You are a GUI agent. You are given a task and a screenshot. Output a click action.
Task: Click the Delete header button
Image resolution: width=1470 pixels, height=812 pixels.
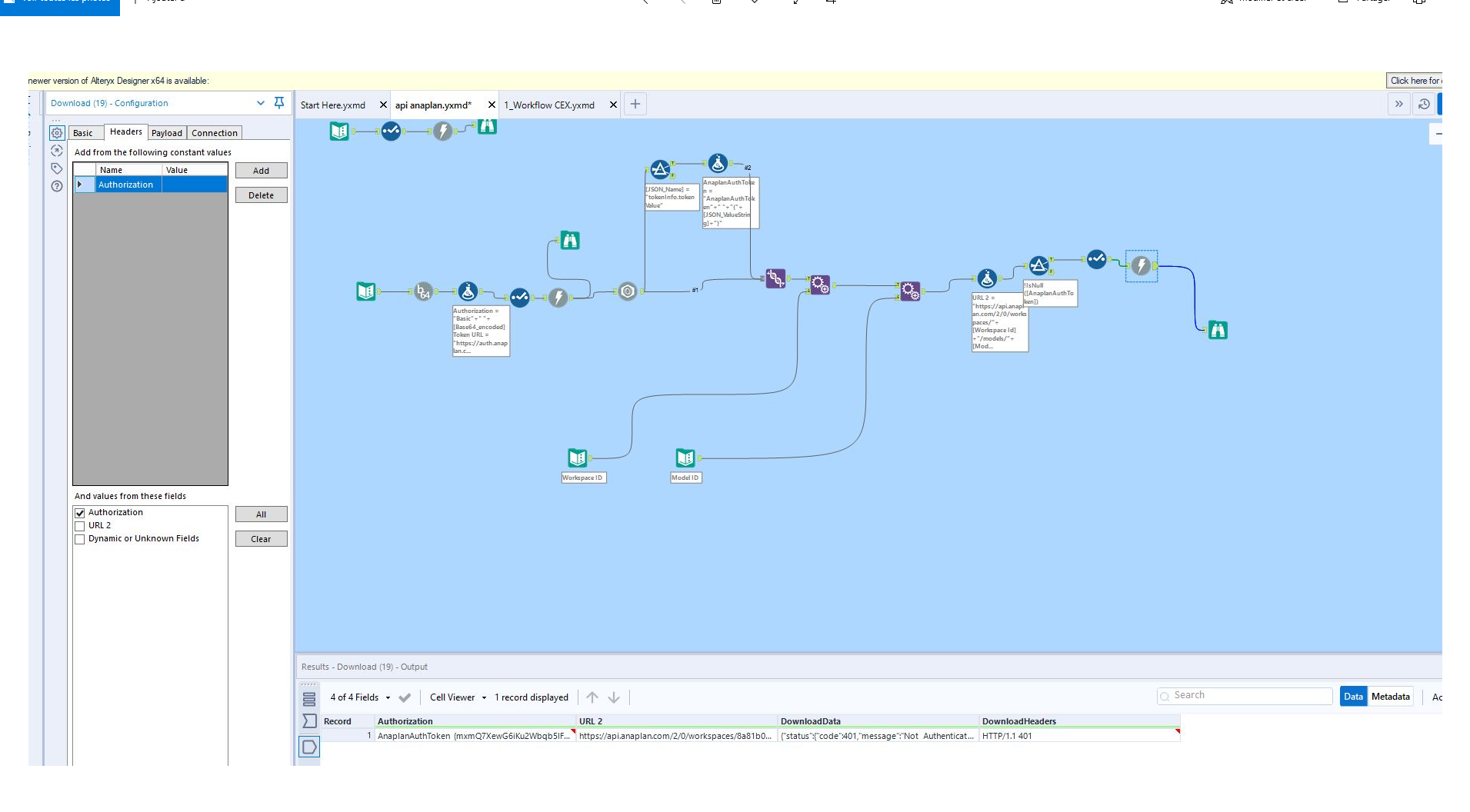click(262, 195)
